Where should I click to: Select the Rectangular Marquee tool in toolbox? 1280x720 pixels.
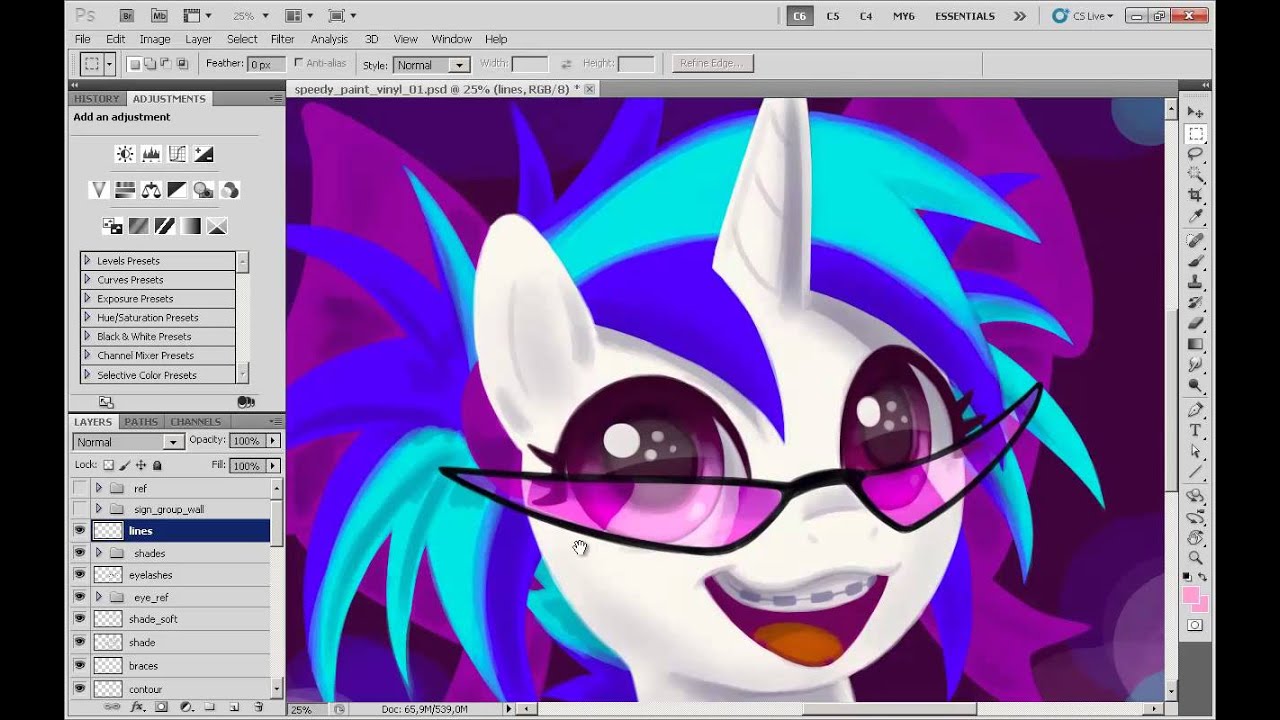tap(1195, 133)
